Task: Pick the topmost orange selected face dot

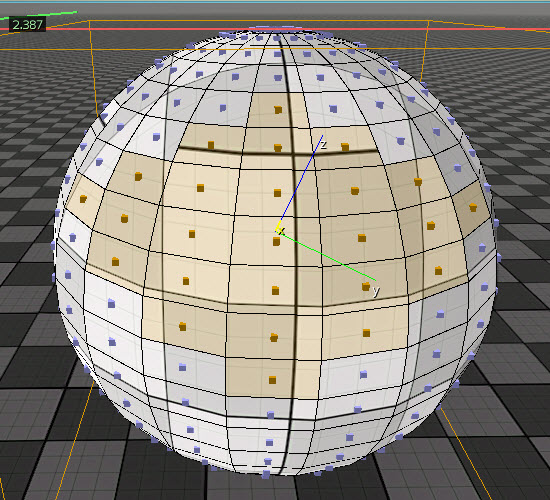Action: [x=278, y=110]
